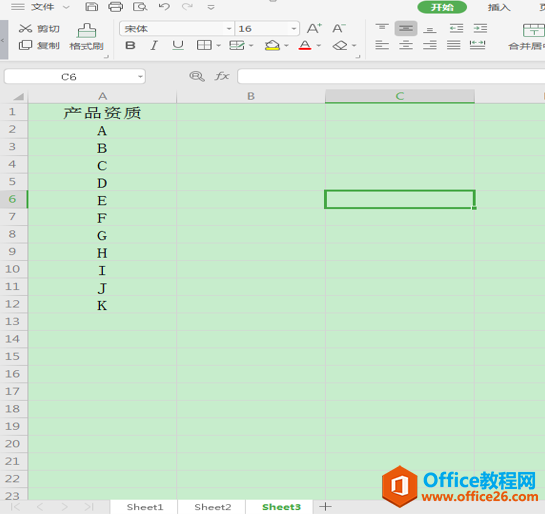
Task: Select cell A1 containing 产品资质
Action: (102, 112)
